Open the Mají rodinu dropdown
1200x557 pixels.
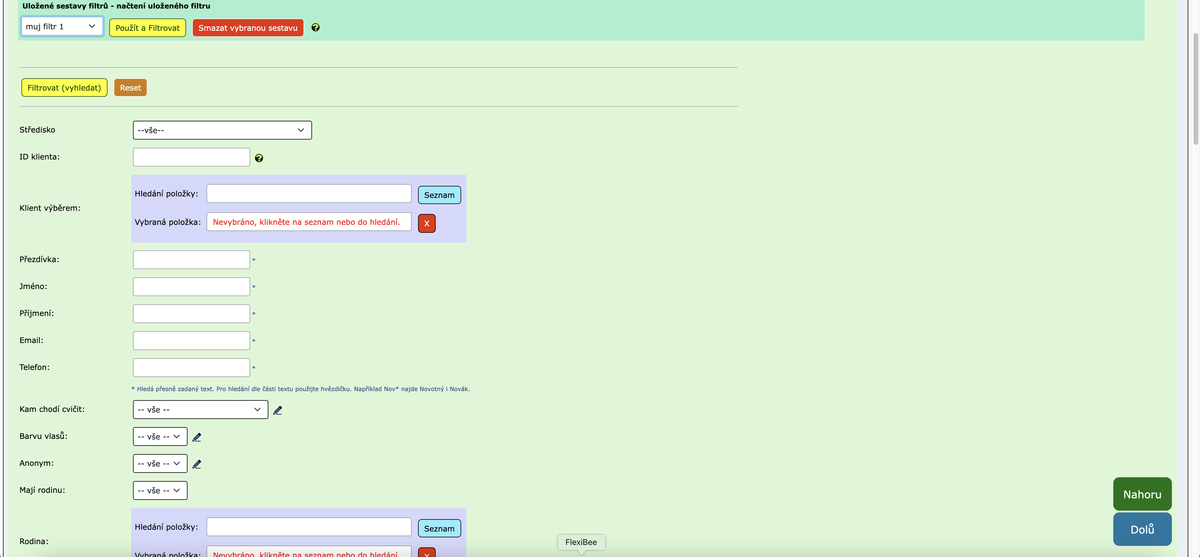(160, 491)
